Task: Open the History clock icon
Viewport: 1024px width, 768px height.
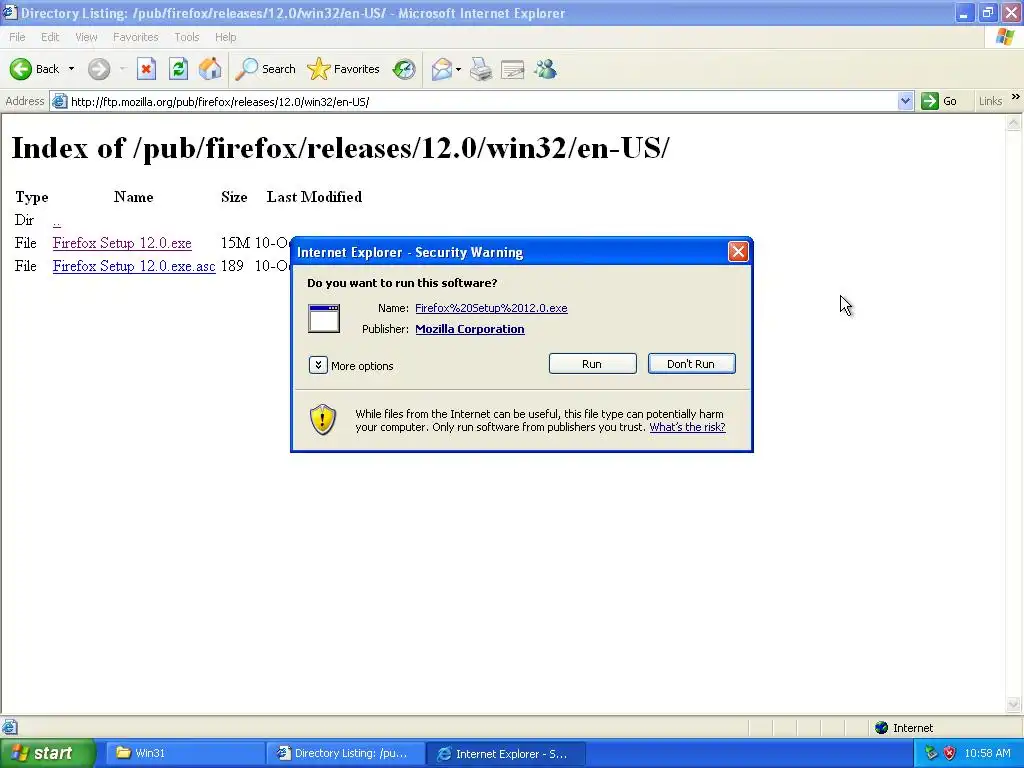Action: tap(404, 69)
